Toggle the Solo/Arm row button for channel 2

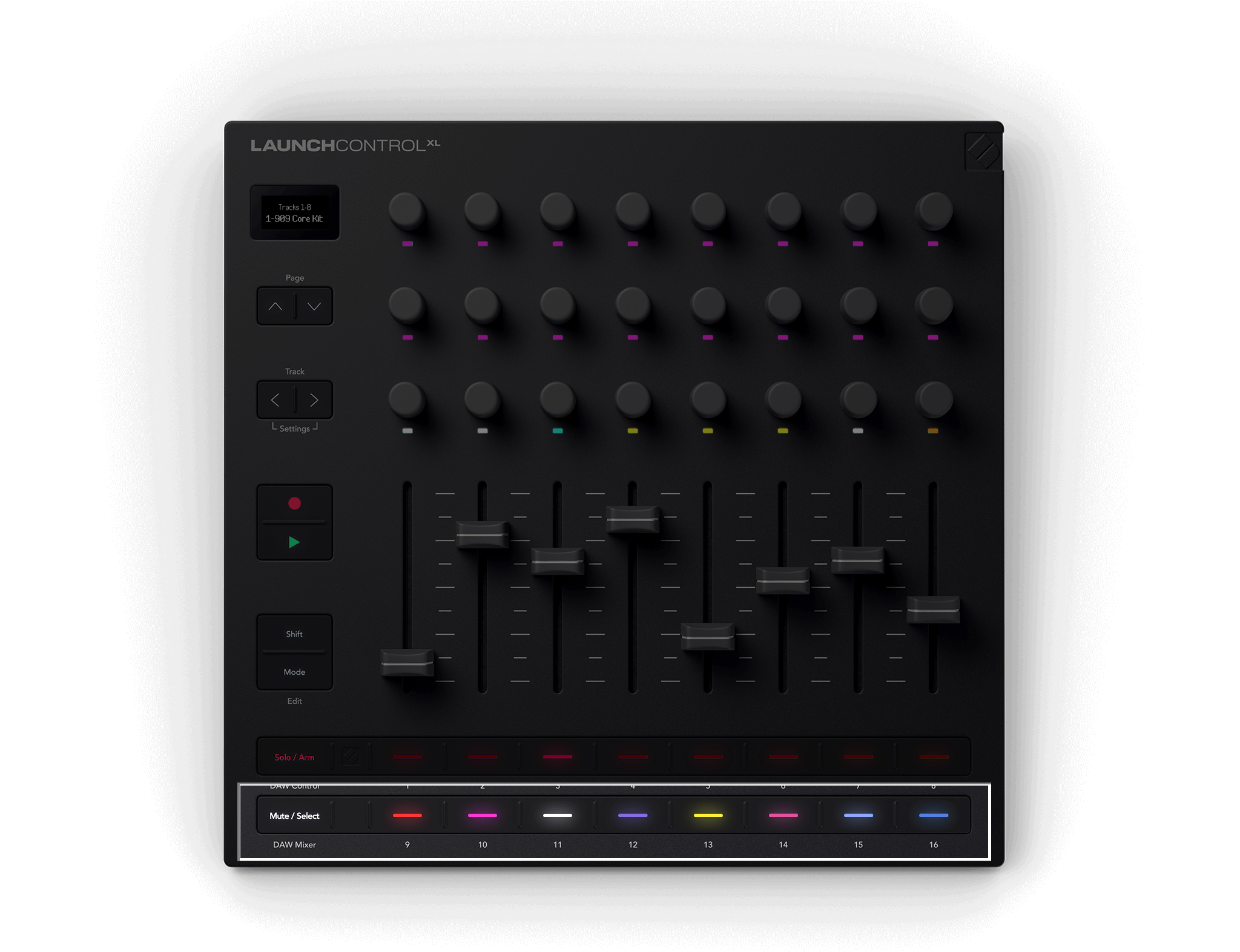[483, 757]
